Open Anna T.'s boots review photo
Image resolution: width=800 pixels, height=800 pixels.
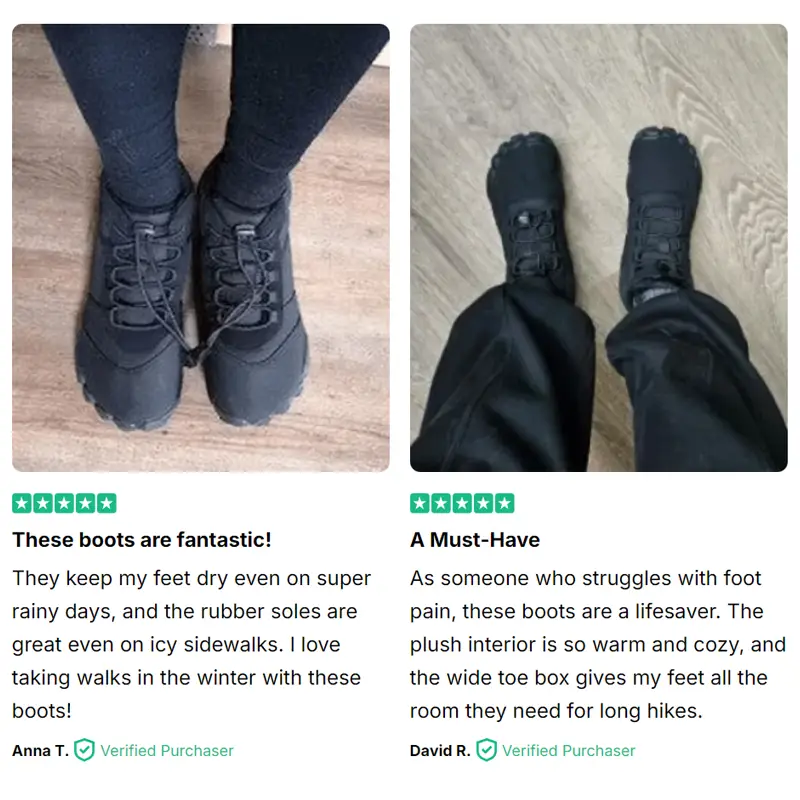click(x=201, y=247)
